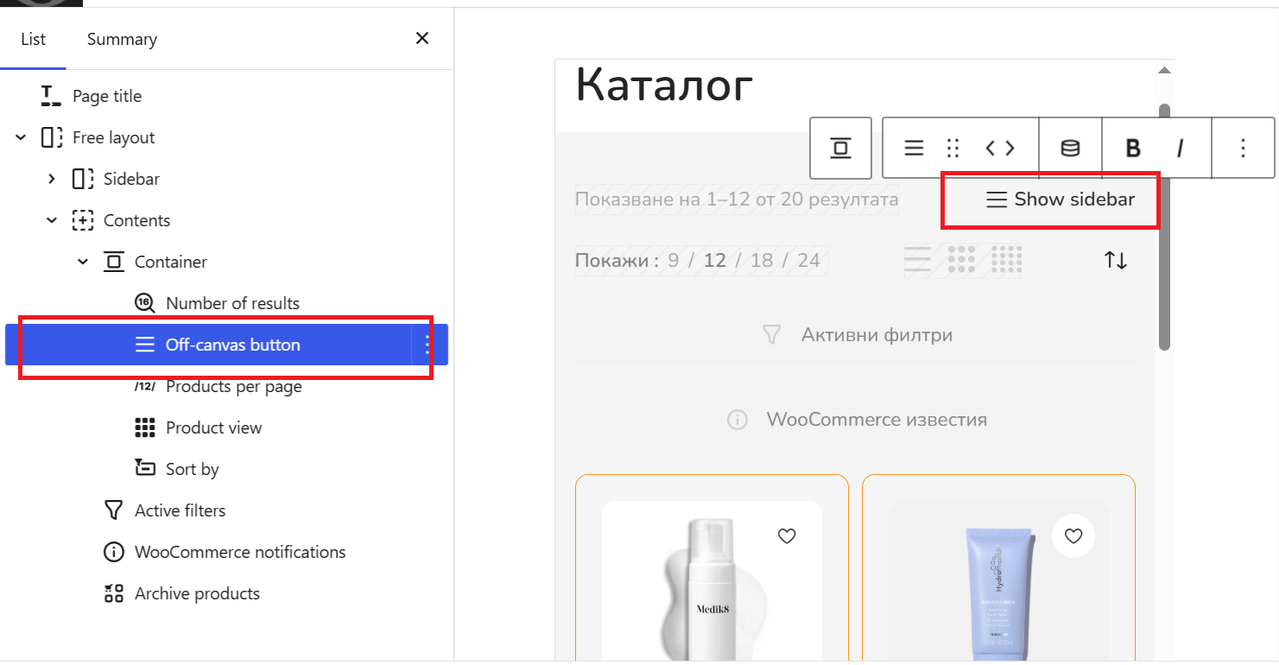Open Off-canvas button options dots
This screenshot has width=1279, height=665.
point(428,345)
